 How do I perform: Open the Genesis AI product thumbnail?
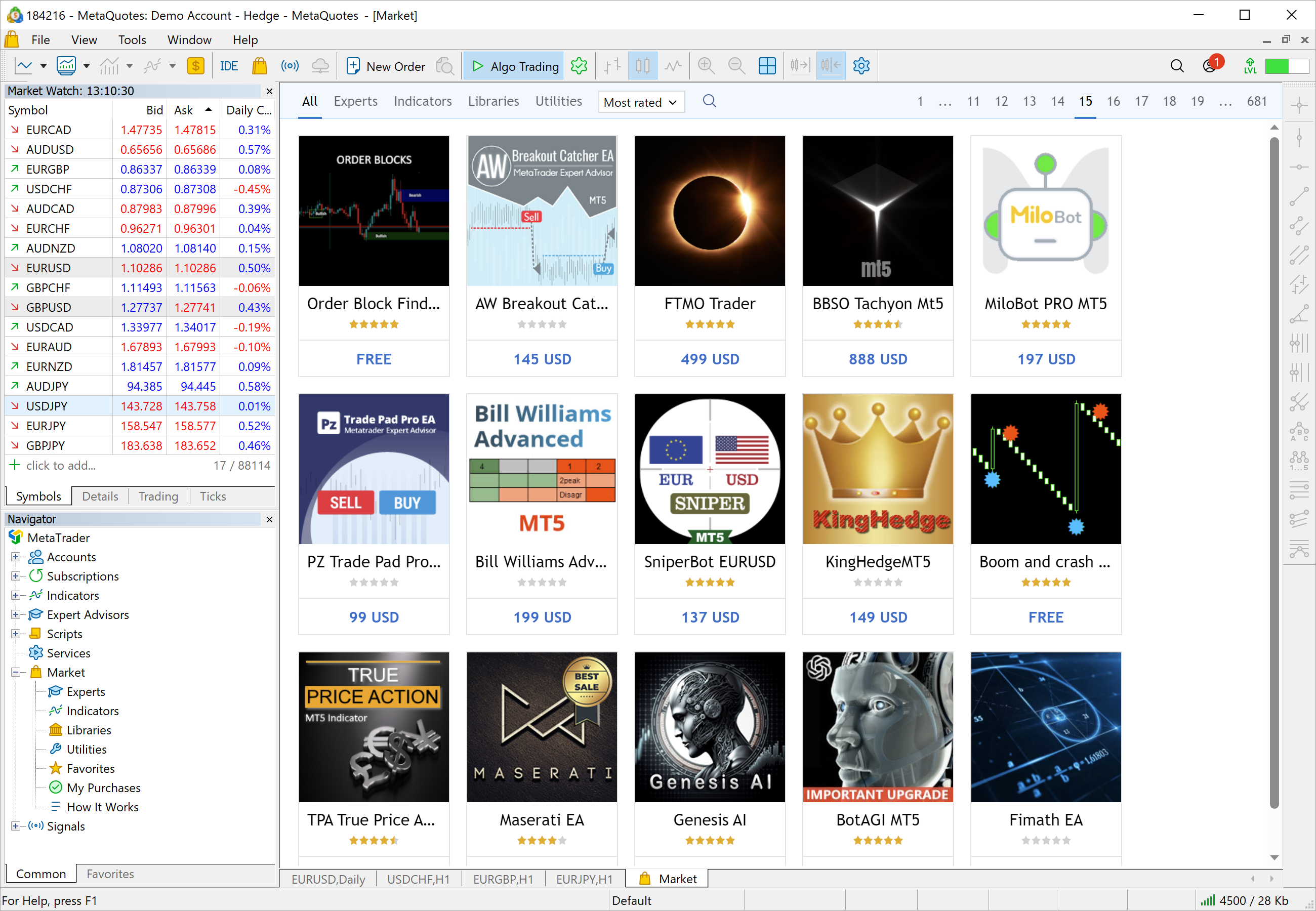(709, 727)
